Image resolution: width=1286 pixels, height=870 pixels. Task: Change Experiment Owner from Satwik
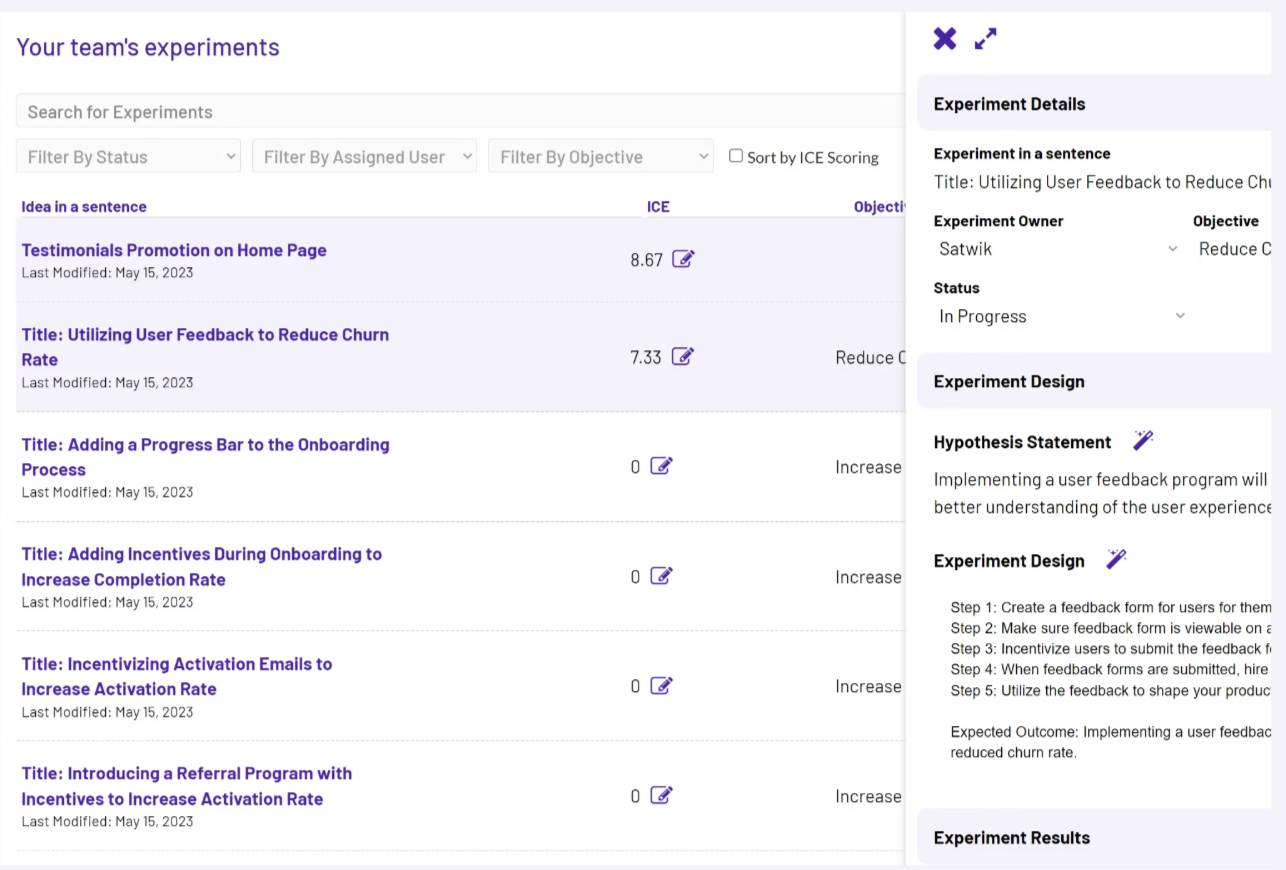[1055, 249]
